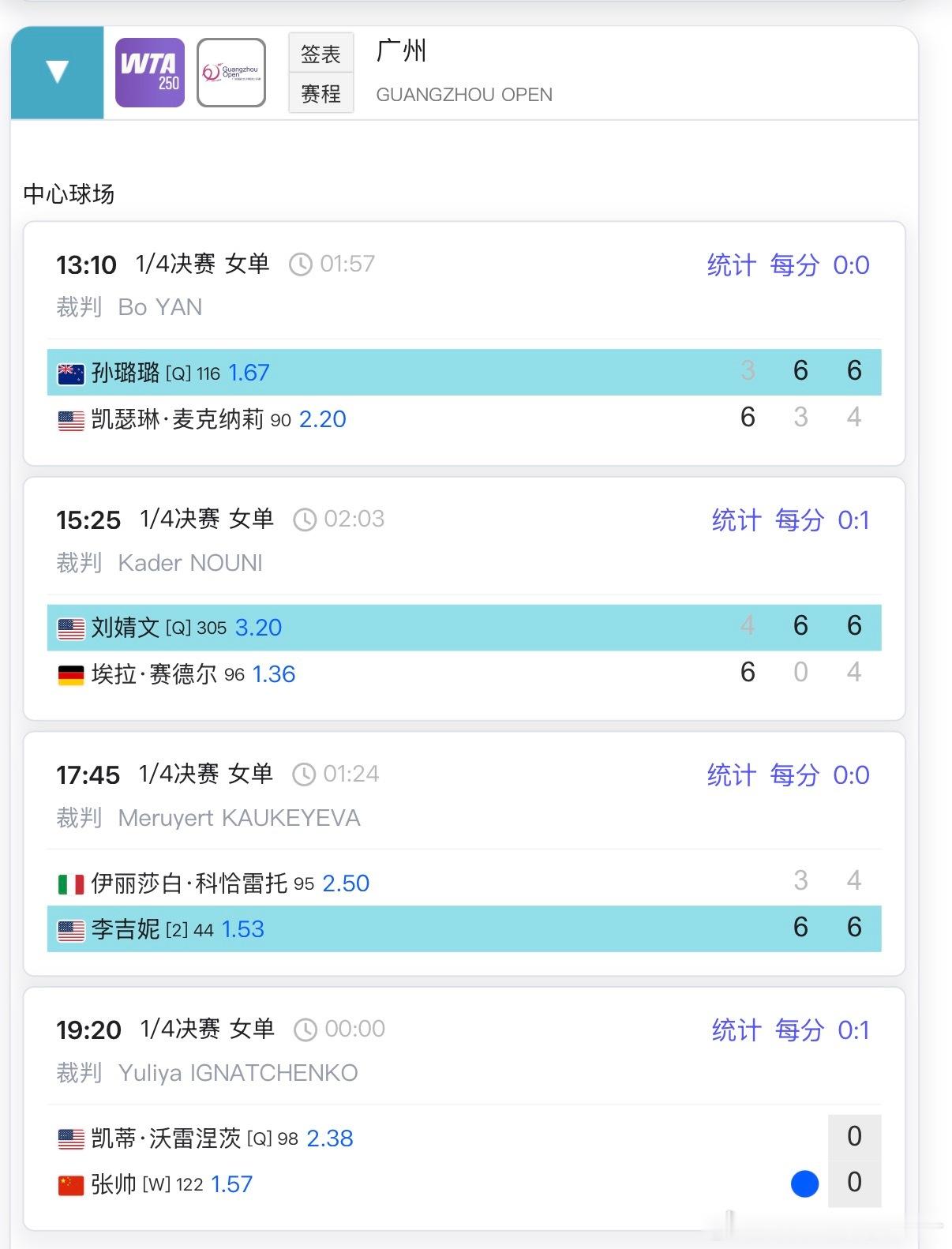Select the 1.36 odds for 埃拉·赛德尔
The image size is (952, 1249).
(x=273, y=674)
